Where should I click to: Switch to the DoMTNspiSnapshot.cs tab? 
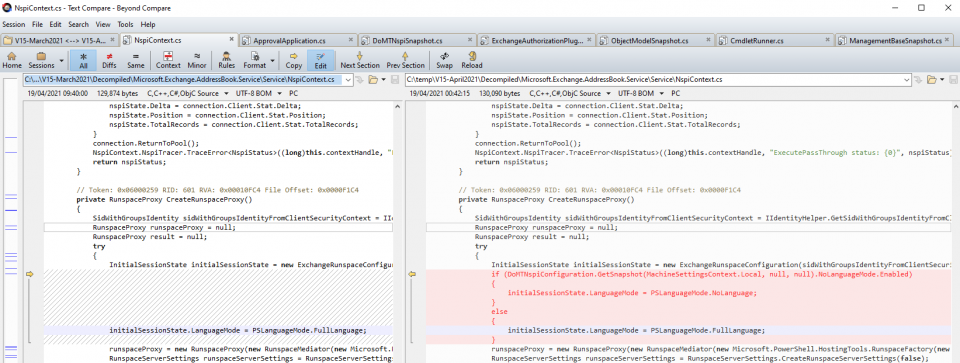pyautogui.click(x=416, y=40)
